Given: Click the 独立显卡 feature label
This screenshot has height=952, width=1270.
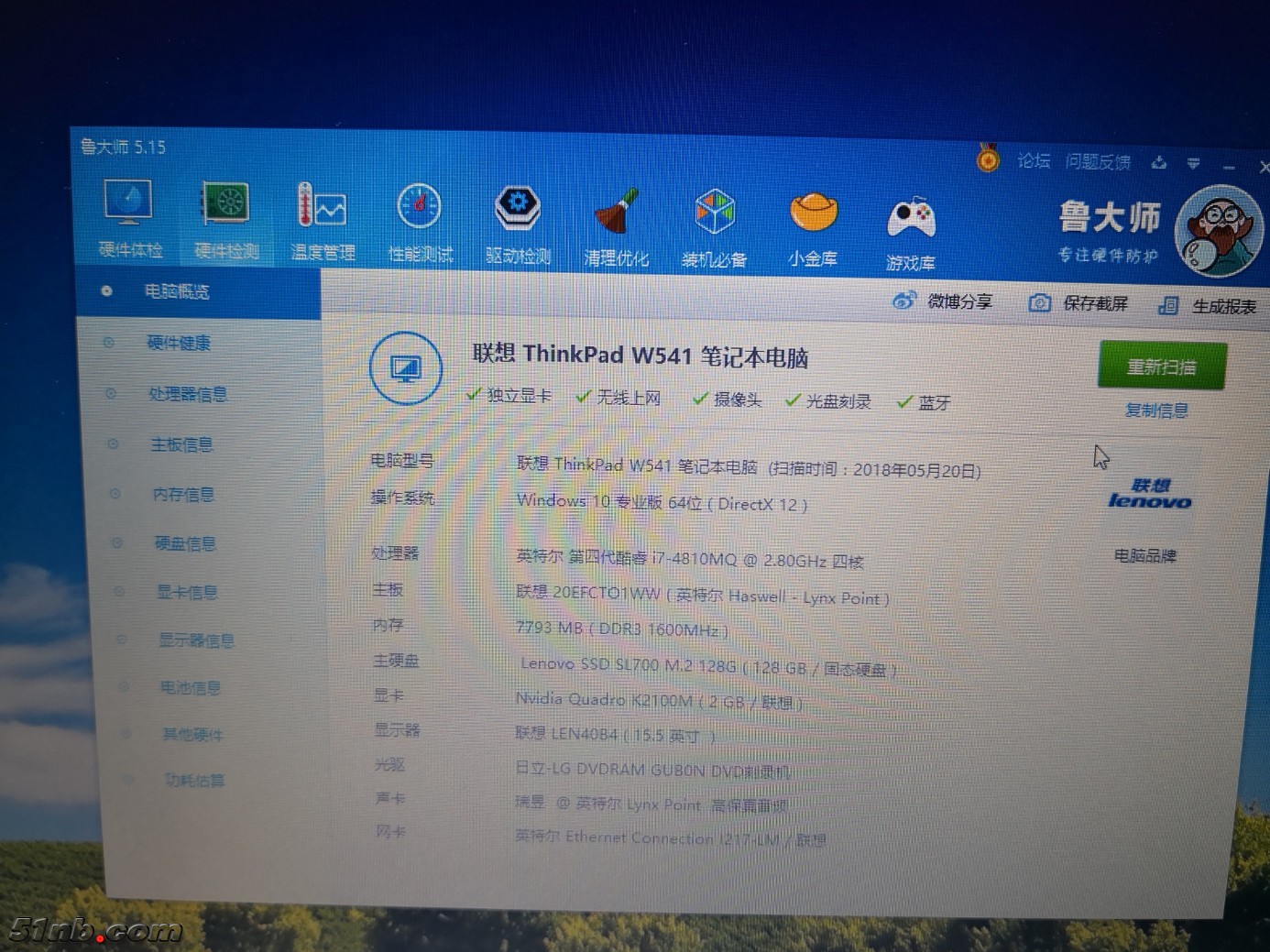Looking at the screenshot, I should point(519,395).
